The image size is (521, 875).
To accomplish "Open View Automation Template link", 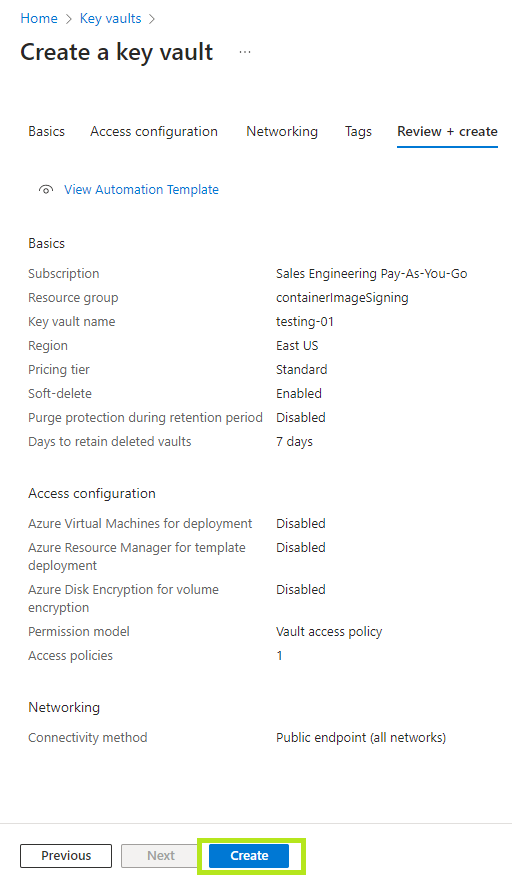I will point(141,190).
